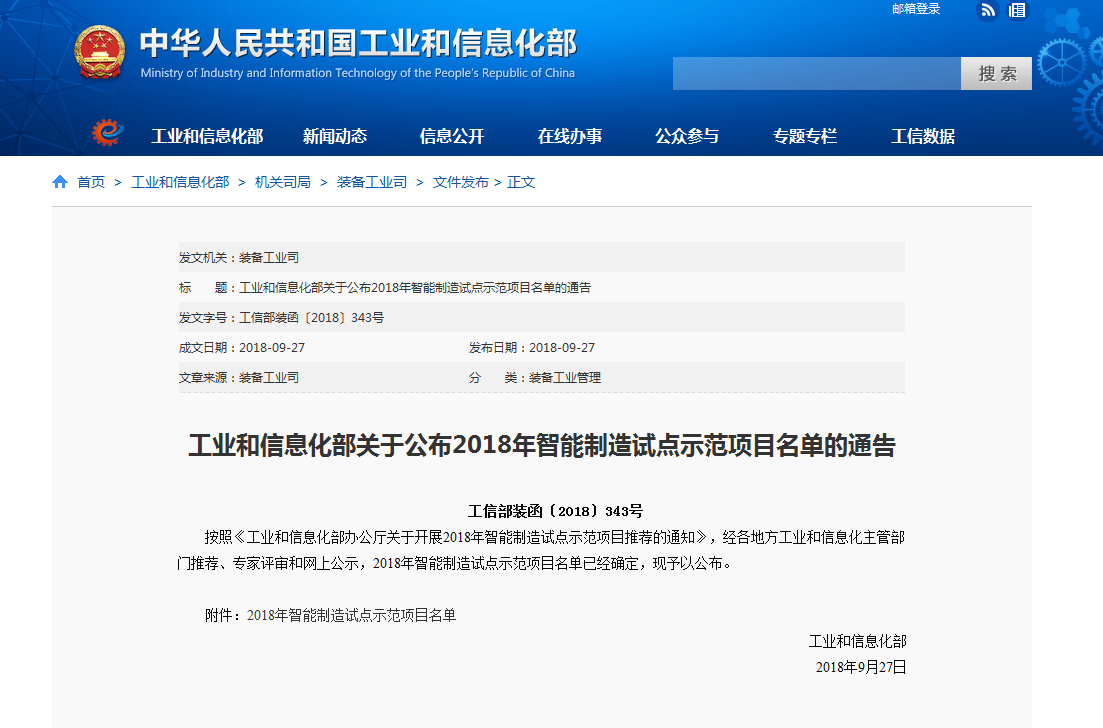Focus the search input field
The image size is (1103, 728).
816,73
